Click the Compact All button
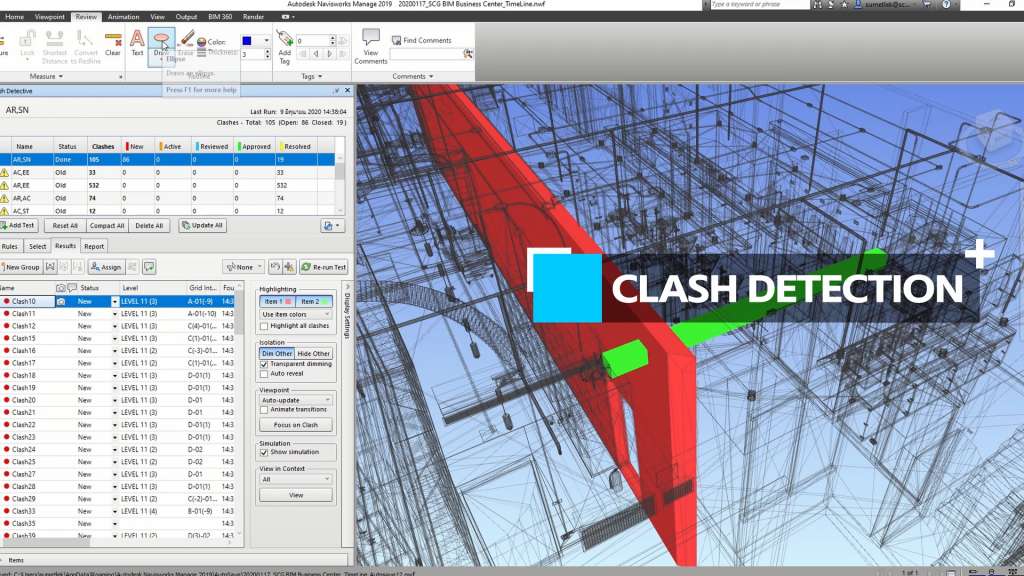1024x576 pixels. [107, 225]
